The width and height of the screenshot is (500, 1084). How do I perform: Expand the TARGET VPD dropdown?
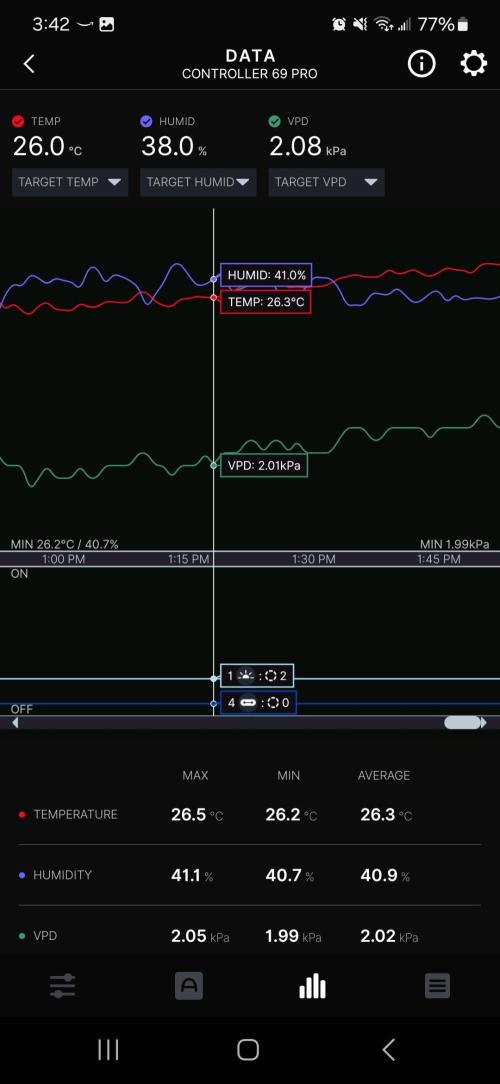326,182
